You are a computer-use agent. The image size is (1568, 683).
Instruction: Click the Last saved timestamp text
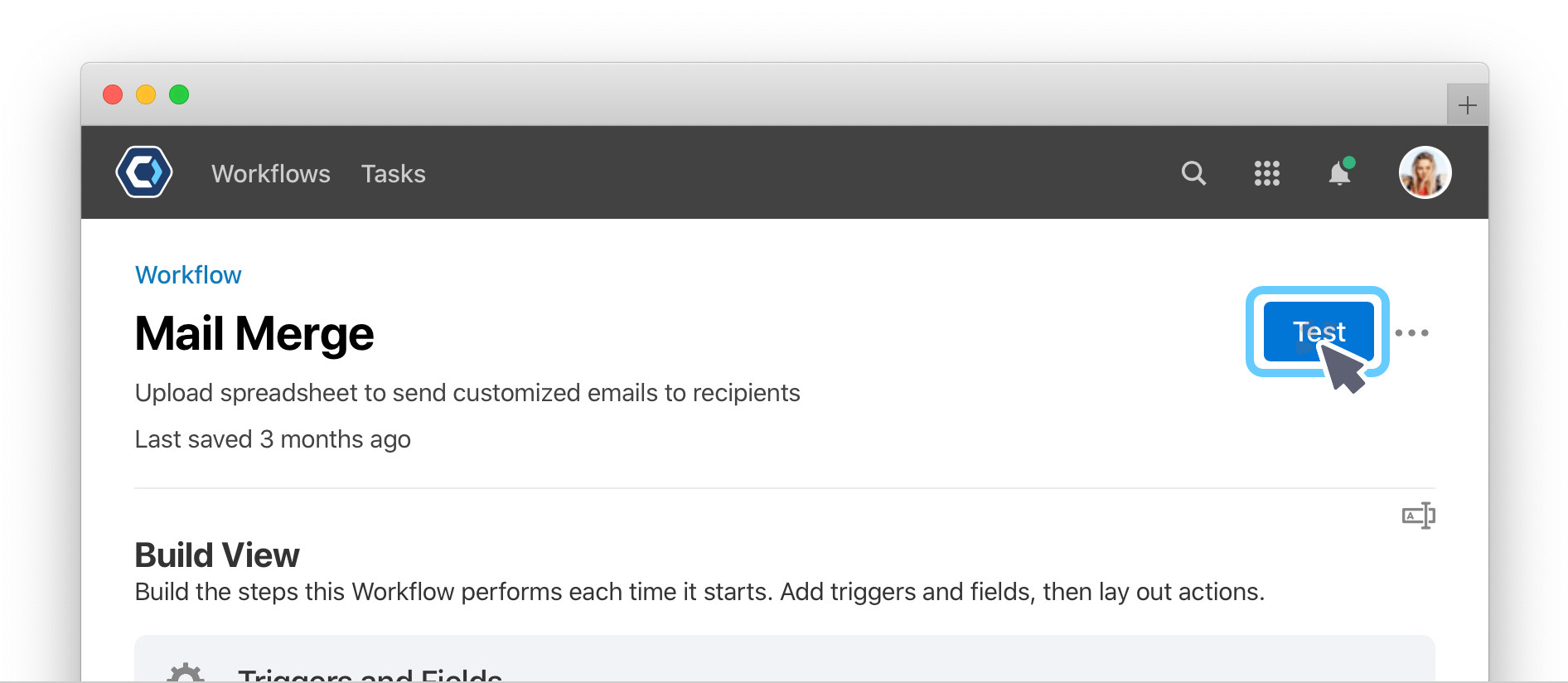tap(273, 439)
